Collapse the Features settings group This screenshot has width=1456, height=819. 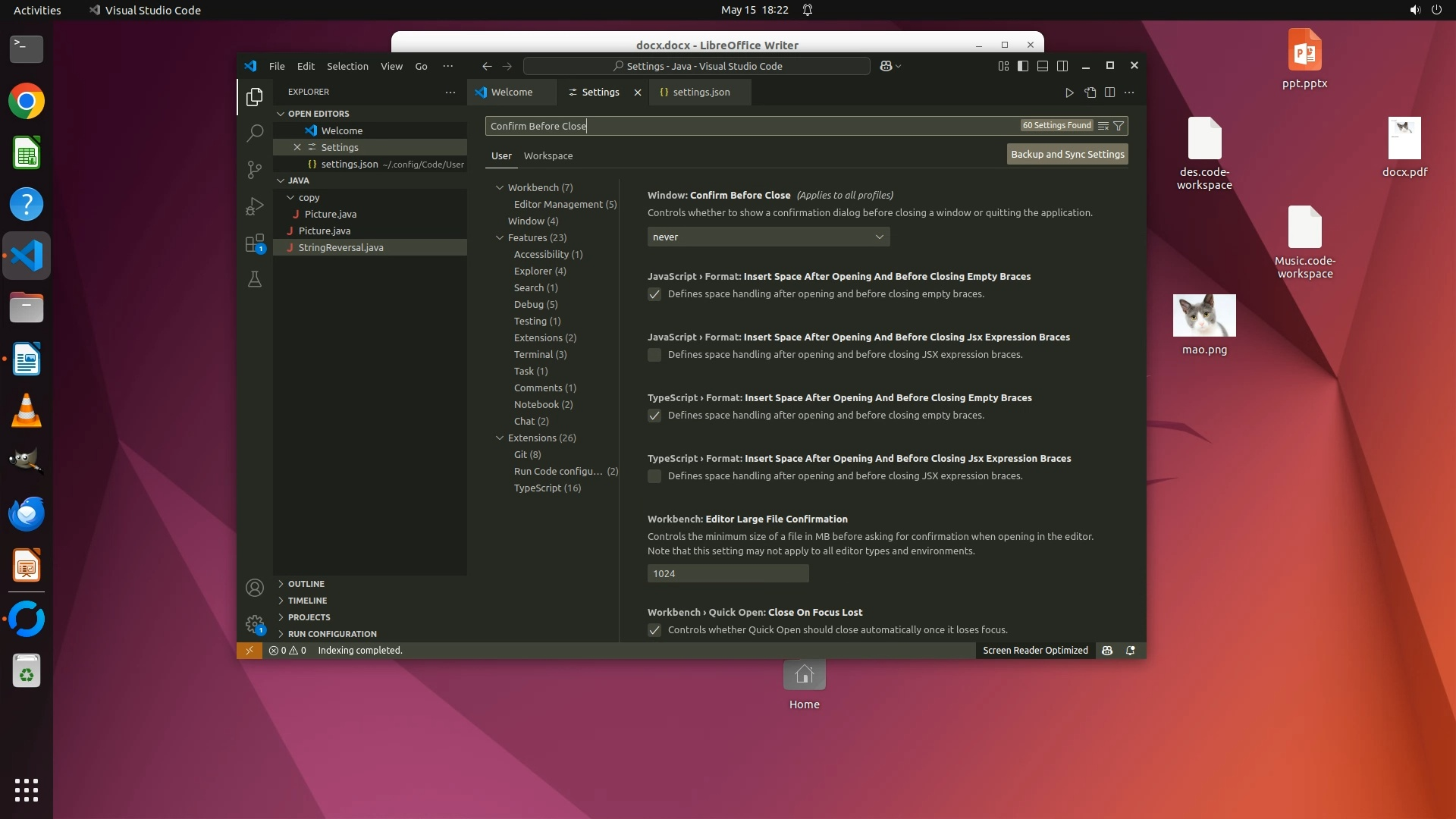[x=500, y=237]
